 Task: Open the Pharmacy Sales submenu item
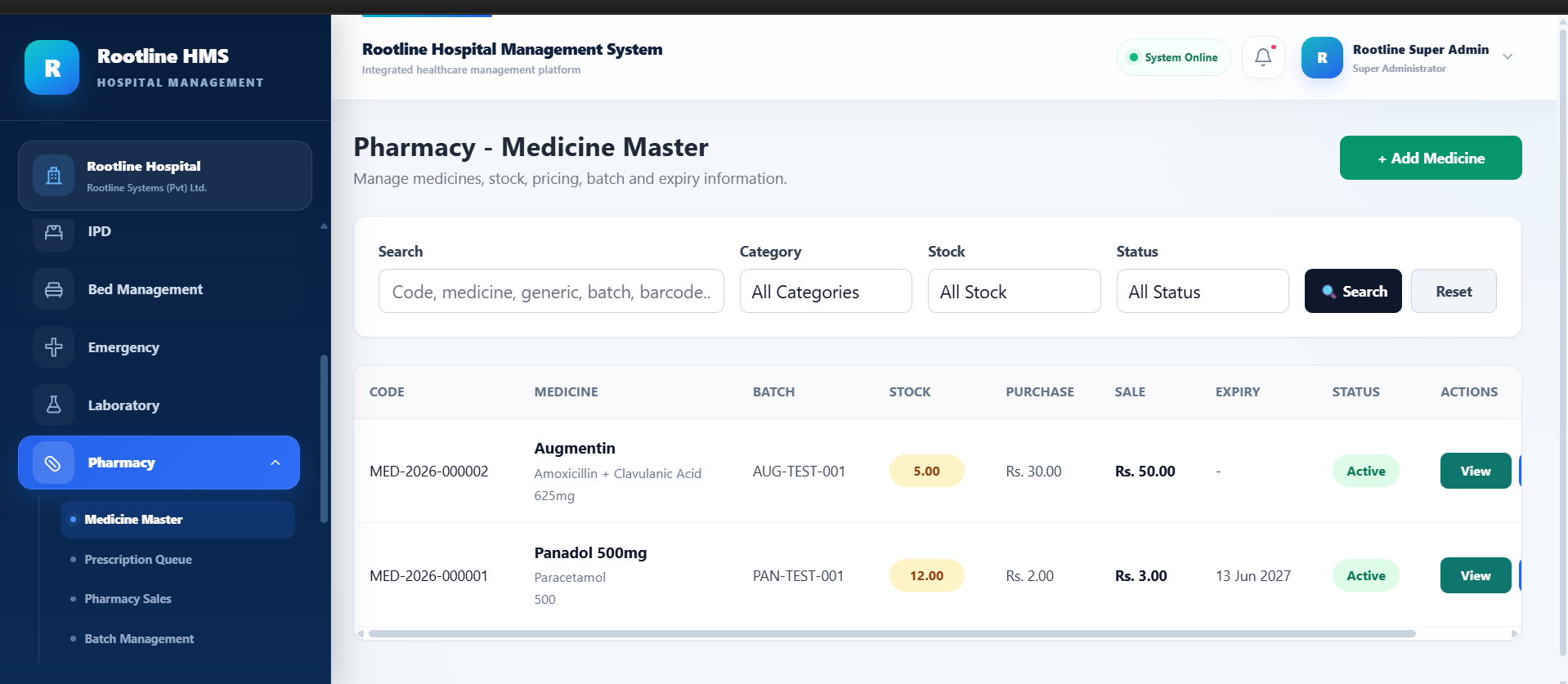[128, 599]
